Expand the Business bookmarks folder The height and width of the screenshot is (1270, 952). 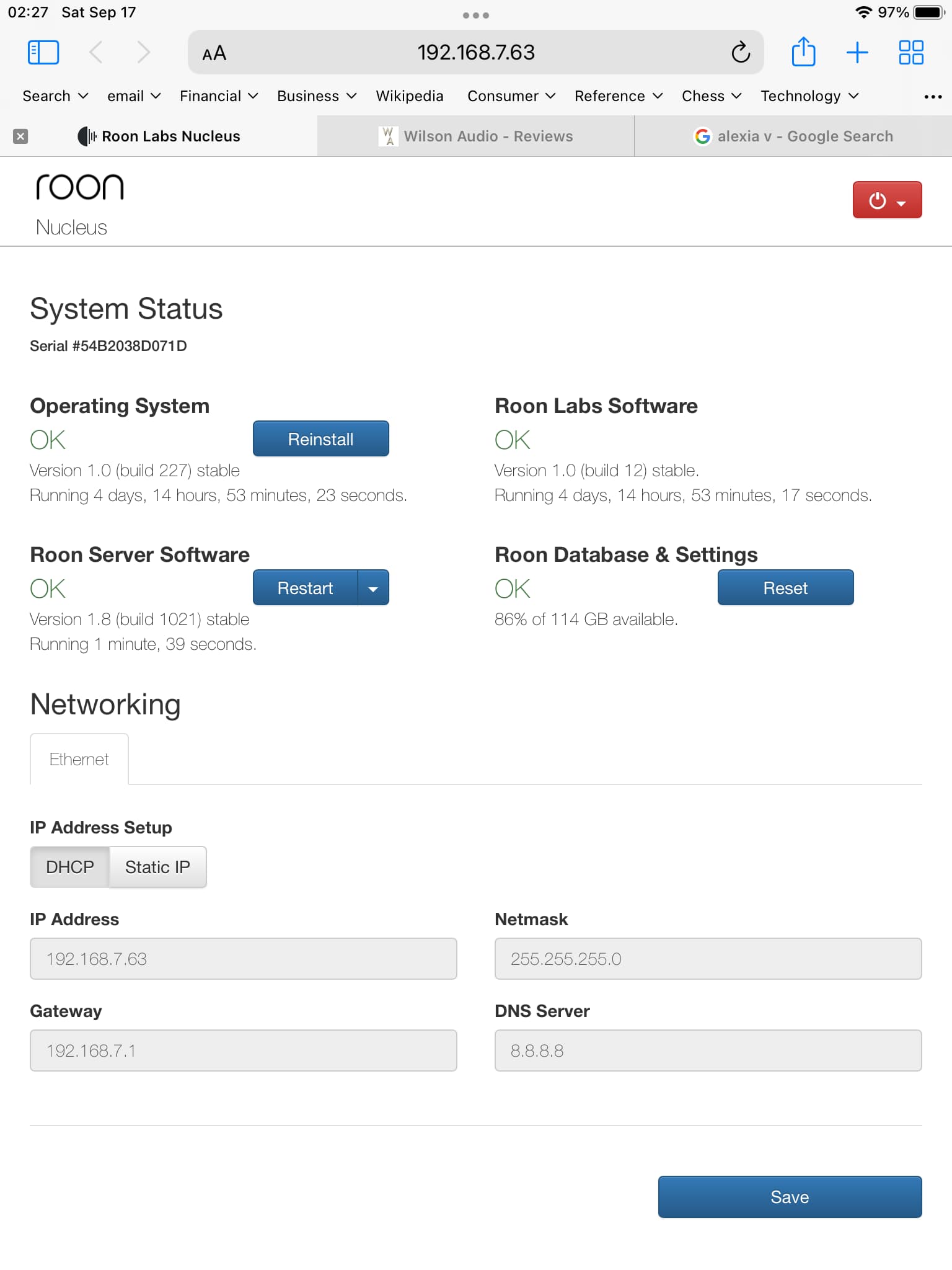pos(317,96)
